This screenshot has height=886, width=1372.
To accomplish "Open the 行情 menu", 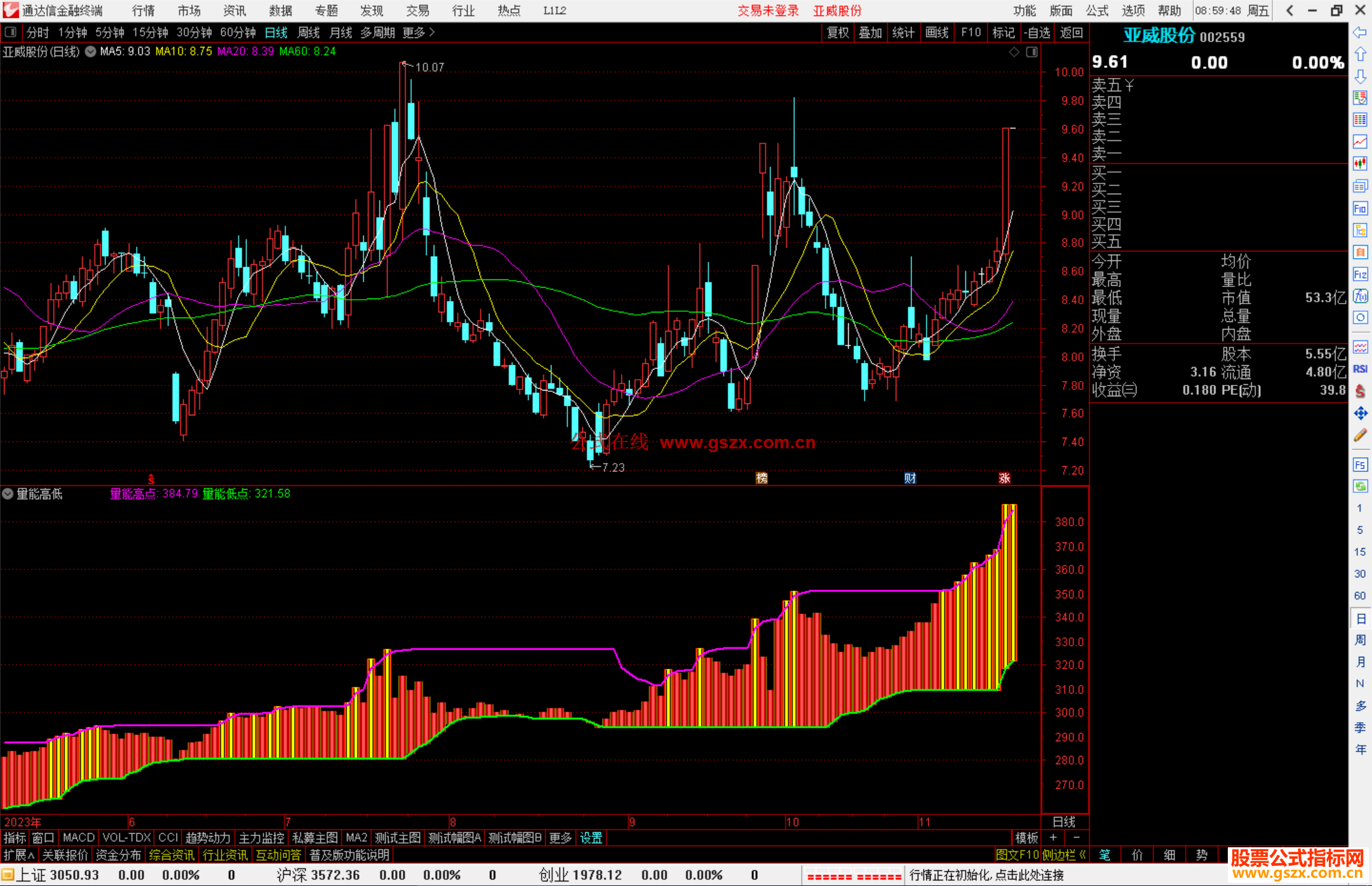I will tap(143, 11).
